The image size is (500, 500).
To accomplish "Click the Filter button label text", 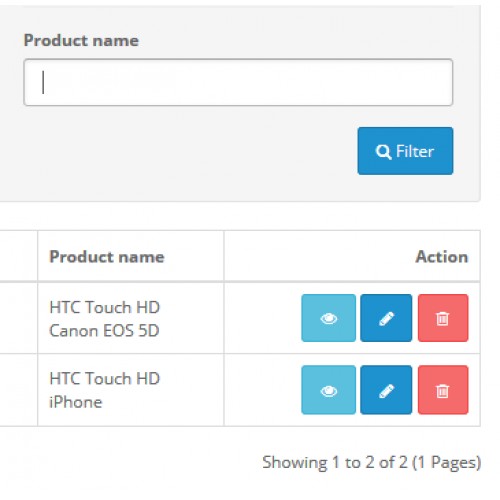I will [x=415, y=151].
